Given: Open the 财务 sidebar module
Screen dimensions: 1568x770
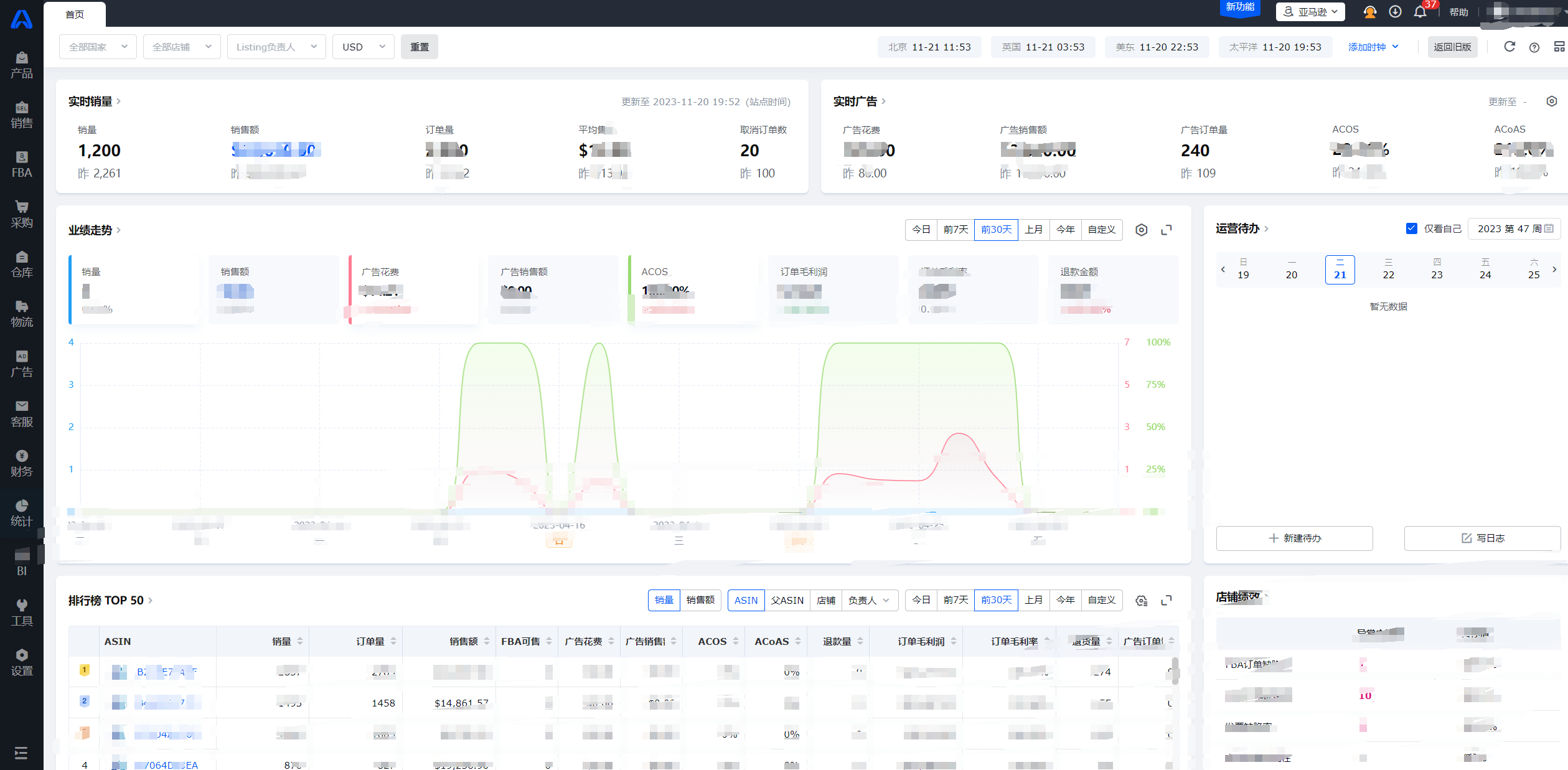Looking at the screenshot, I should pos(22,464).
